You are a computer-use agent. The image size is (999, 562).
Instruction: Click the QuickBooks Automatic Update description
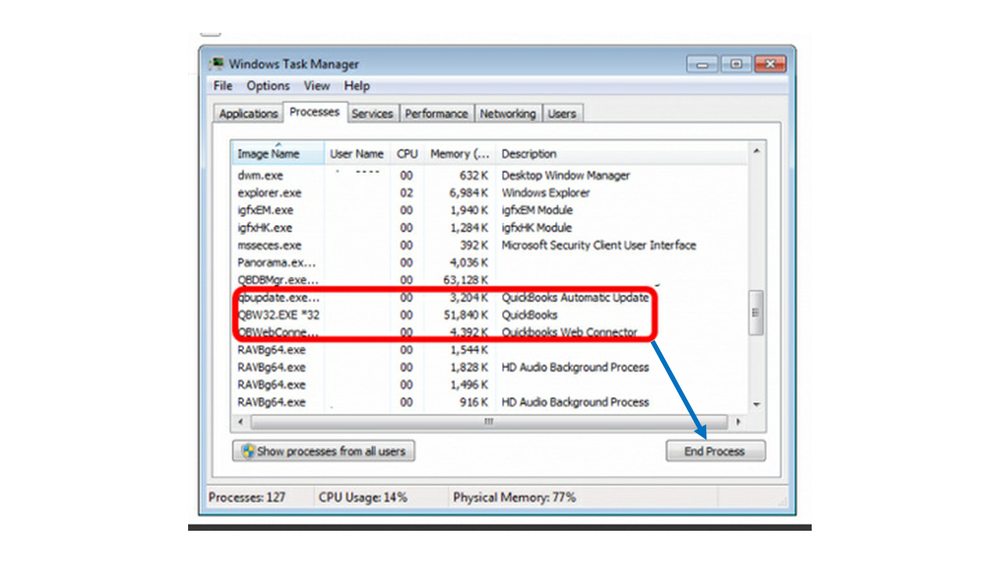coord(575,298)
